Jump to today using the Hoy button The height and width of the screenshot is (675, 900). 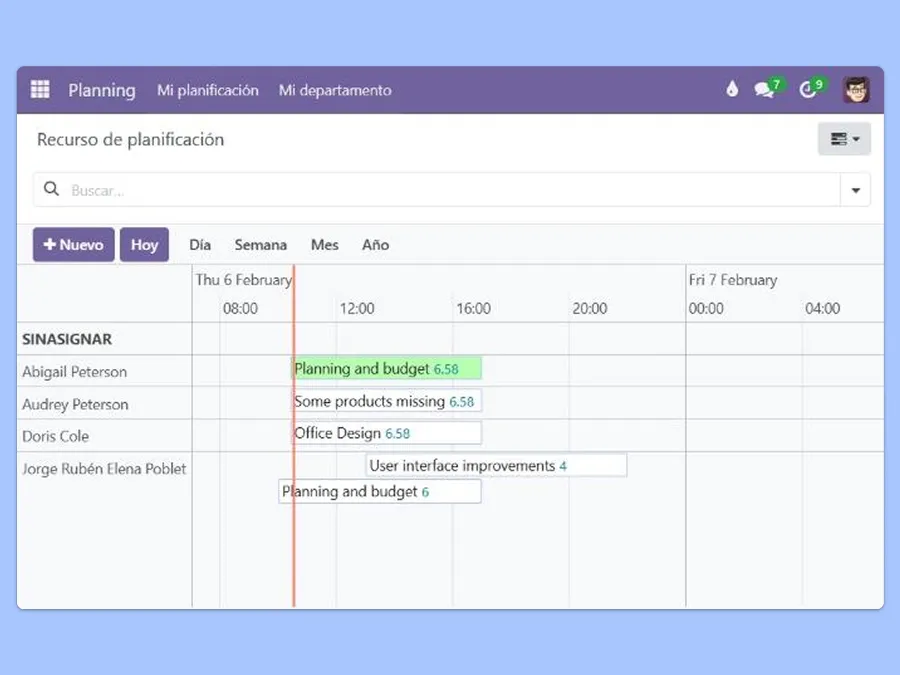coord(144,244)
